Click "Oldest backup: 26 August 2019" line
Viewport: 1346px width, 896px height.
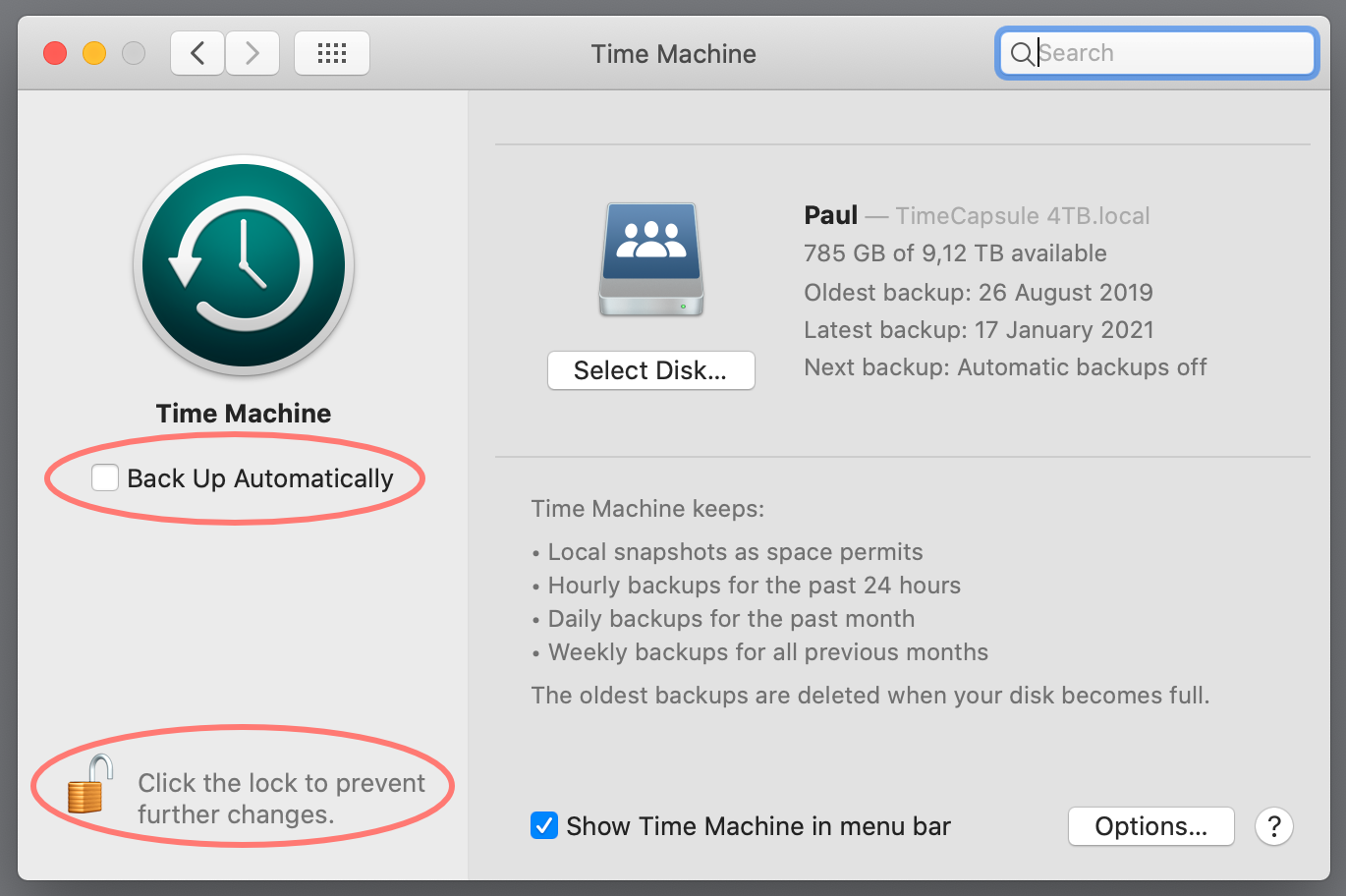click(979, 292)
